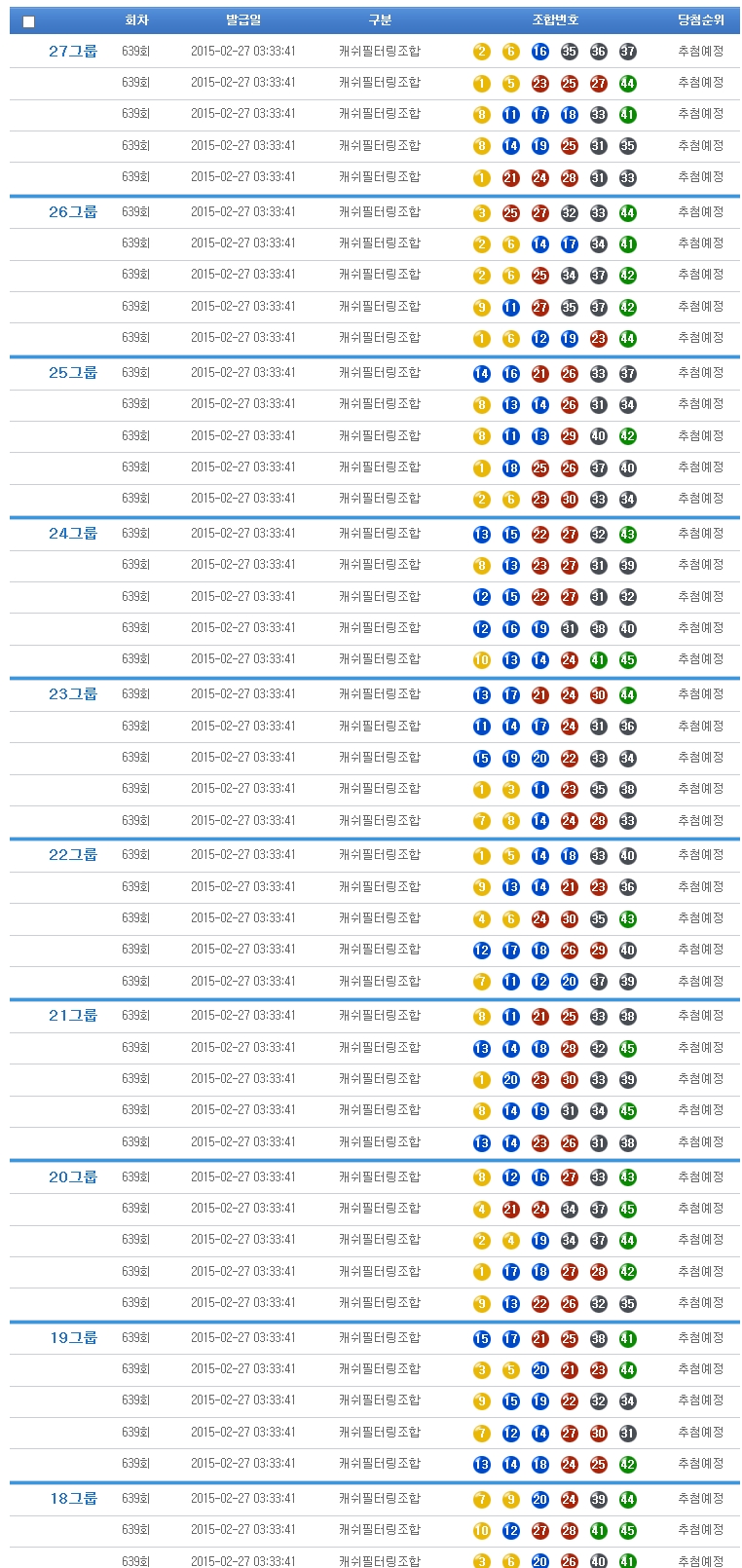
Task: Click blue ball 11 in 21그룹 first row
Action: [x=510, y=1016]
